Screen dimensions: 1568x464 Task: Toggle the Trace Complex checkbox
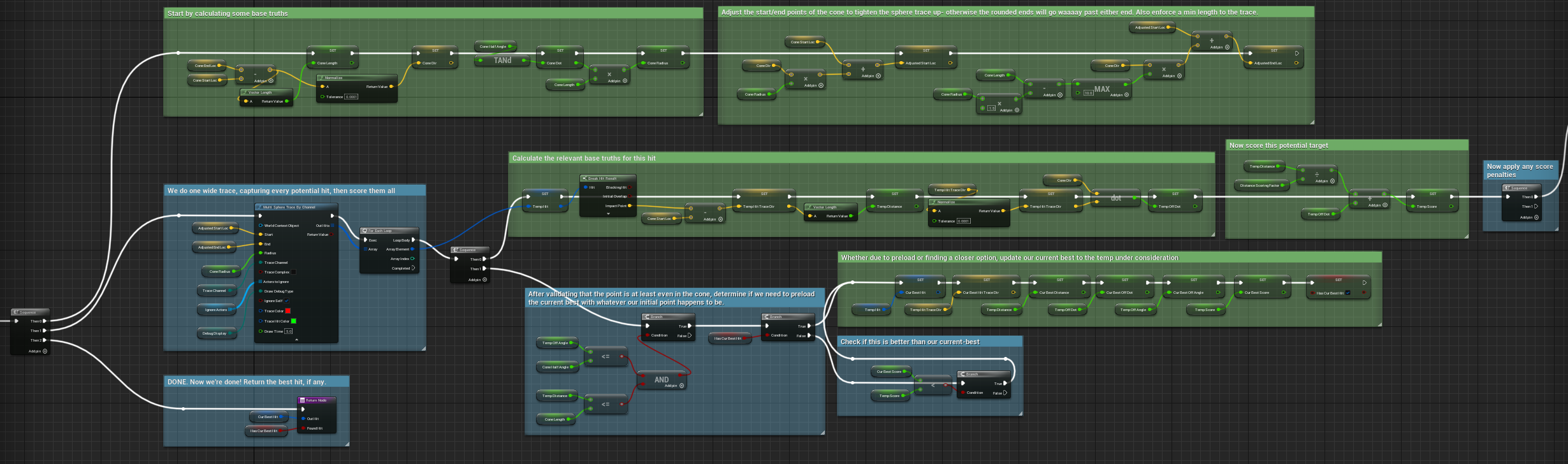pyautogui.click(x=293, y=272)
